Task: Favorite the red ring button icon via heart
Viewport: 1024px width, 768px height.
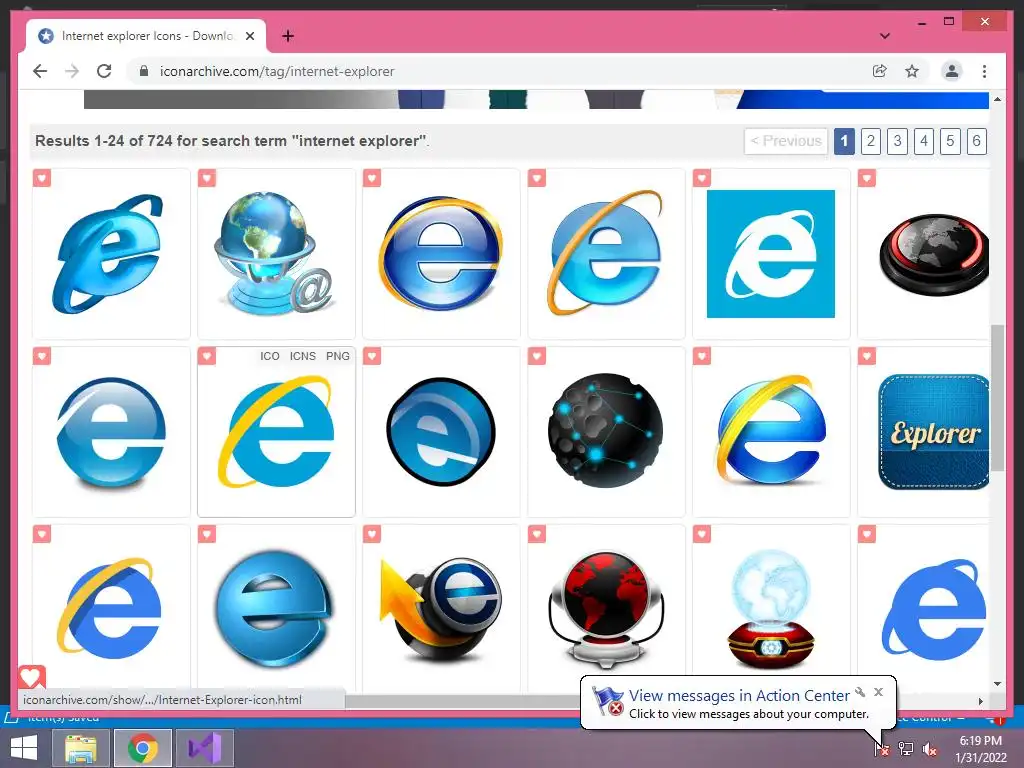Action: tap(867, 178)
